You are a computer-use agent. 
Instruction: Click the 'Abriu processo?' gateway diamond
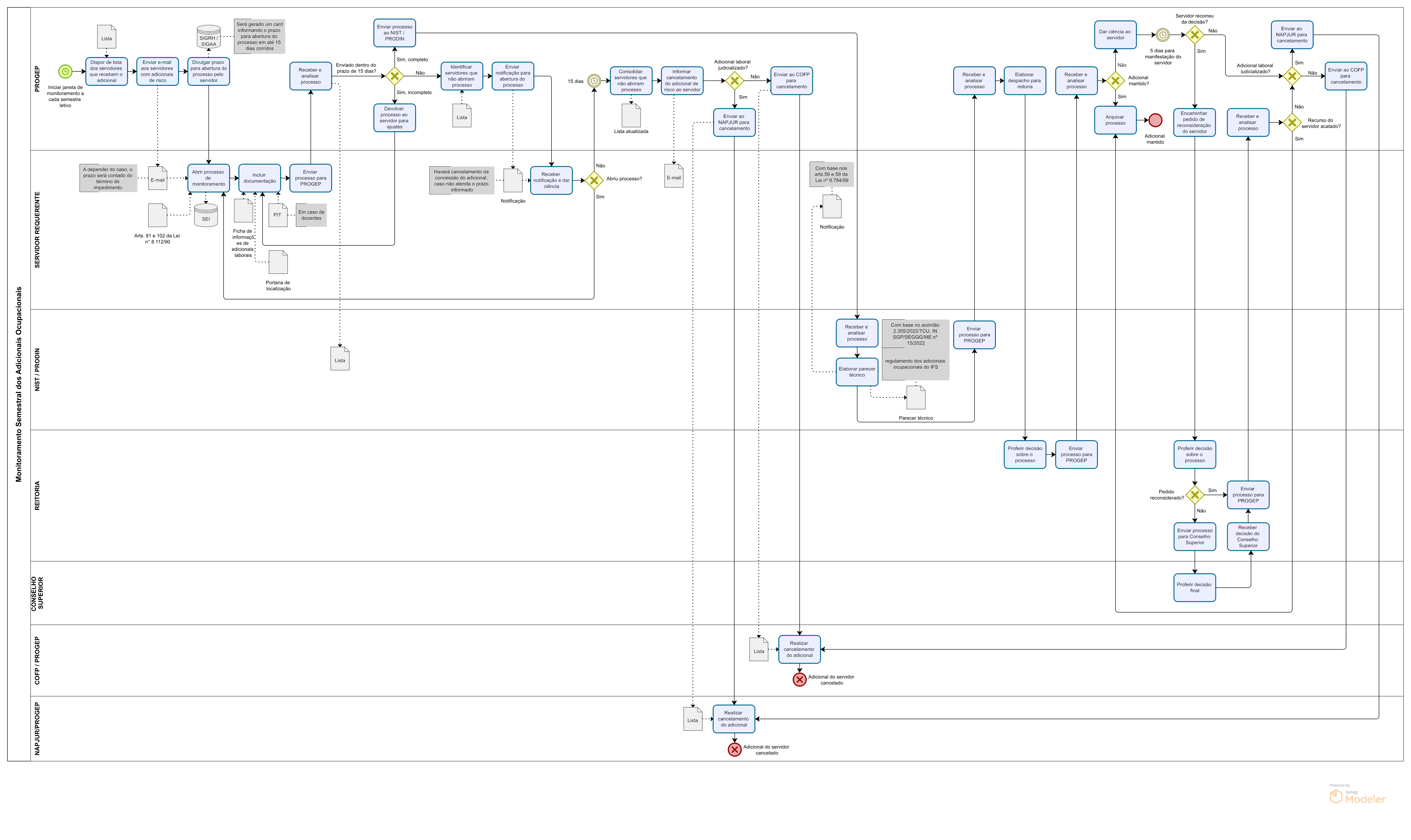coord(594,181)
